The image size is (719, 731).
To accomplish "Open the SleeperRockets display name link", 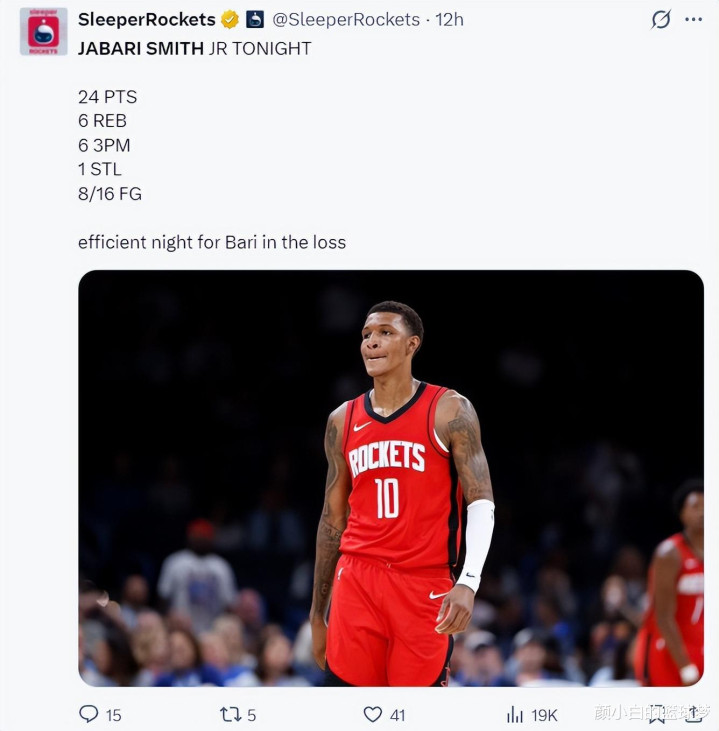I will (x=147, y=20).
